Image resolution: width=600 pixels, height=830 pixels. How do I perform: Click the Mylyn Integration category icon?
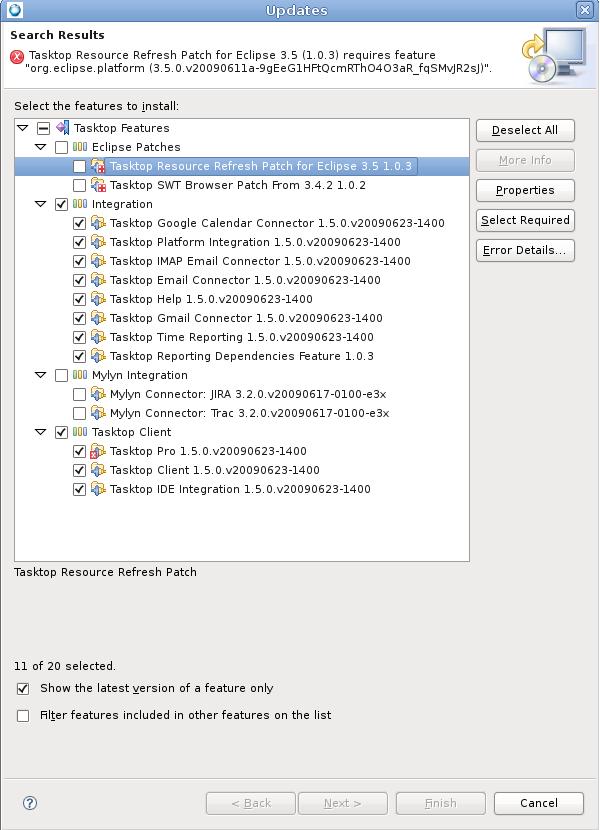(80, 375)
